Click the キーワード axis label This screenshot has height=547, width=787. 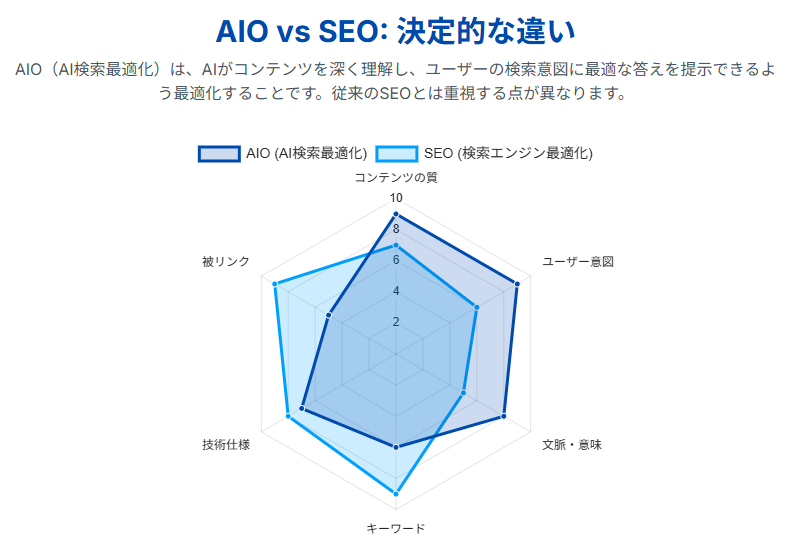[396, 528]
